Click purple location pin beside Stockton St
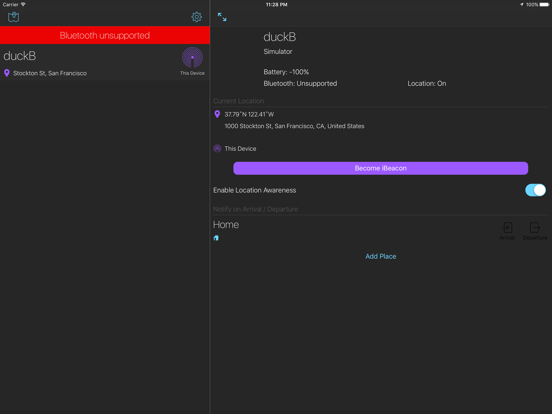This screenshot has height=414, width=552. pyautogui.click(x=7, y=73)
